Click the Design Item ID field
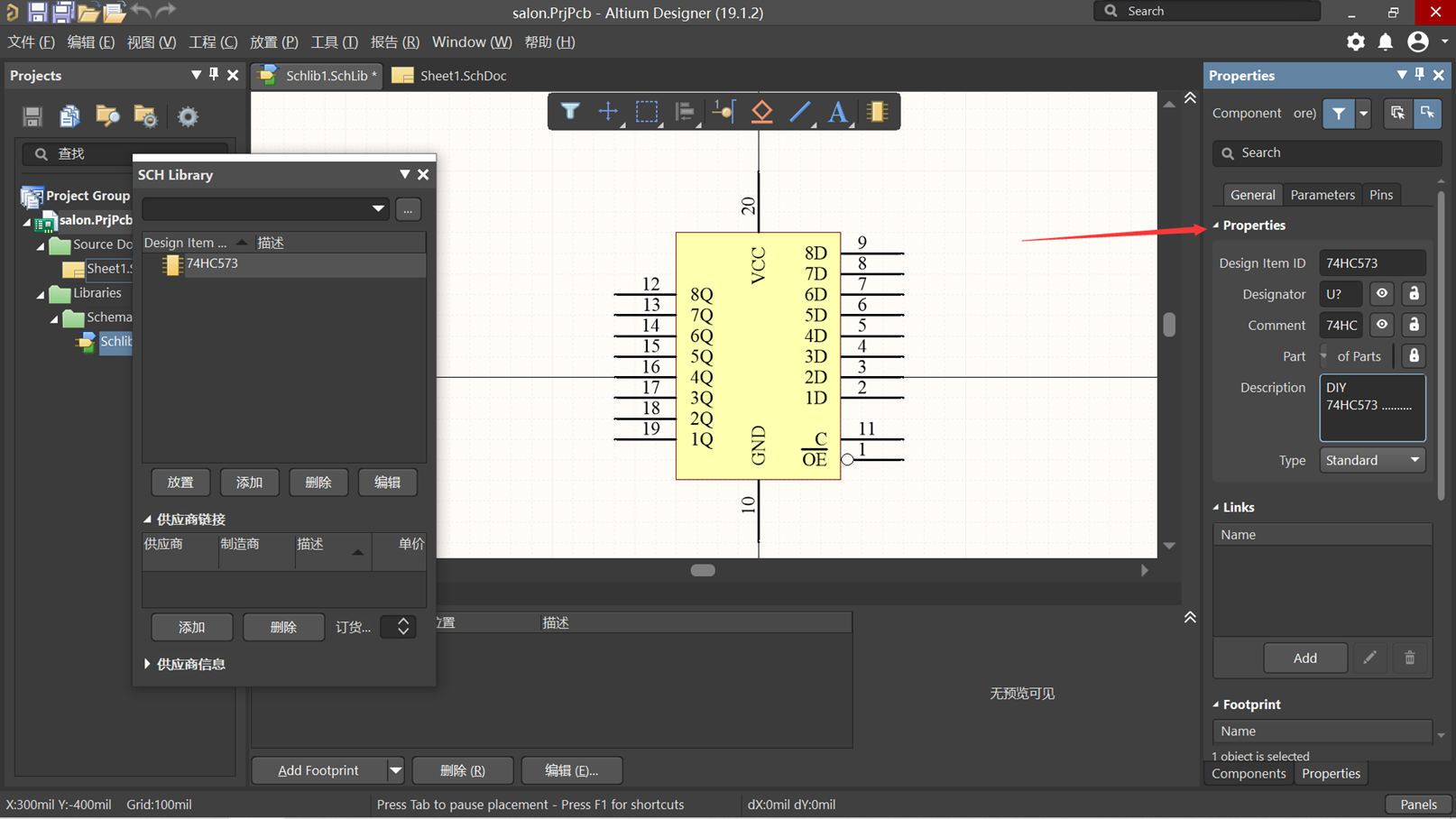The image size is (1456, 819). (x=1372, y=263)
